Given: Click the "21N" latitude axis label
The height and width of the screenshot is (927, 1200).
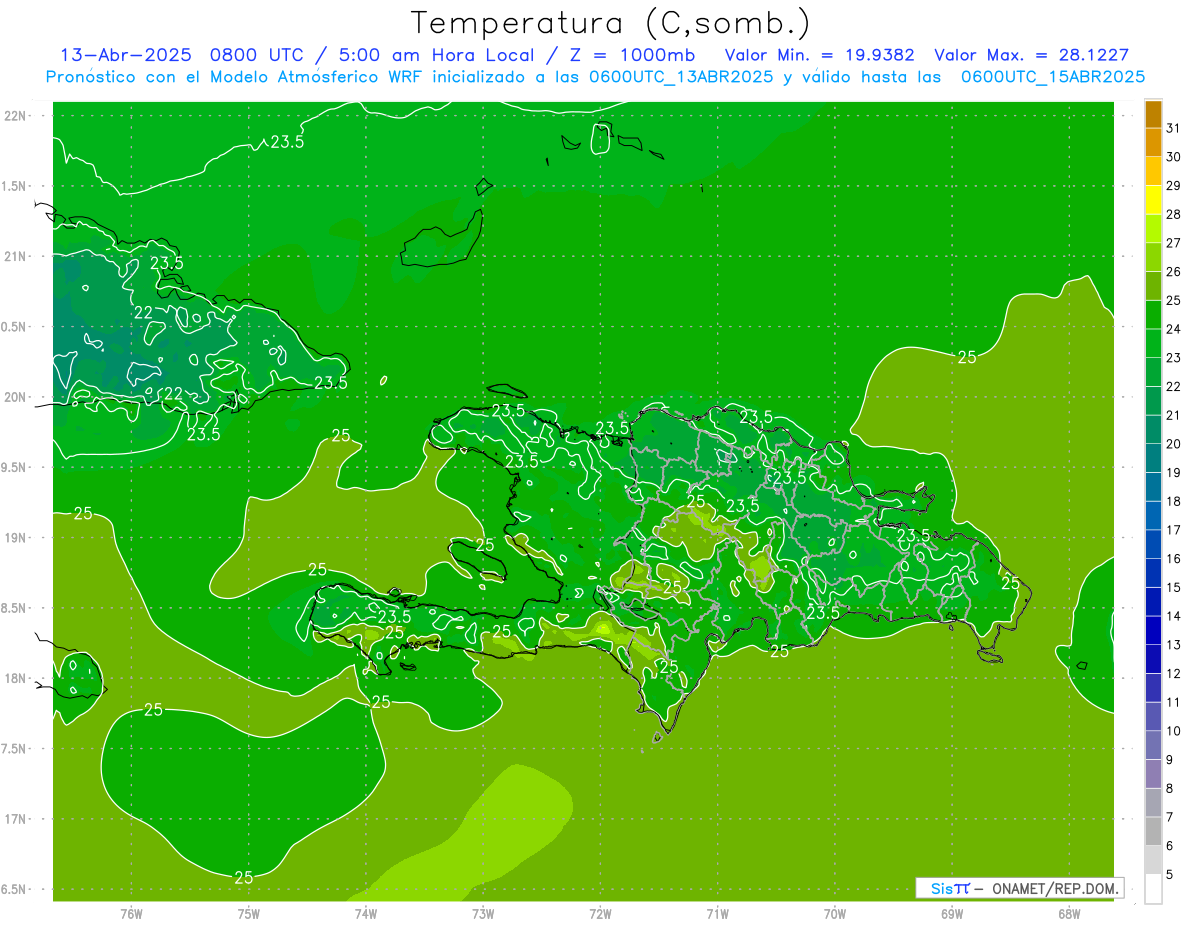Looking at the screenshot, I should (16, 256).
